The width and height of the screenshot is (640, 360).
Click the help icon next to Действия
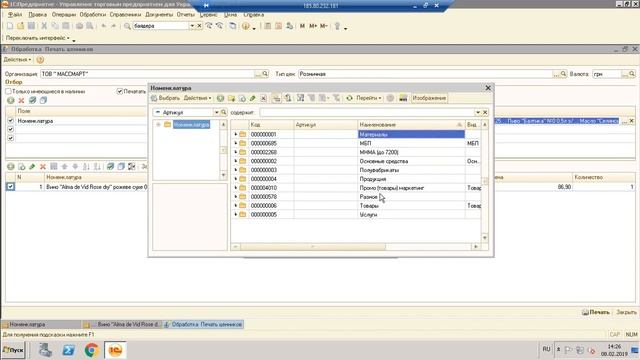coord(40,60)
